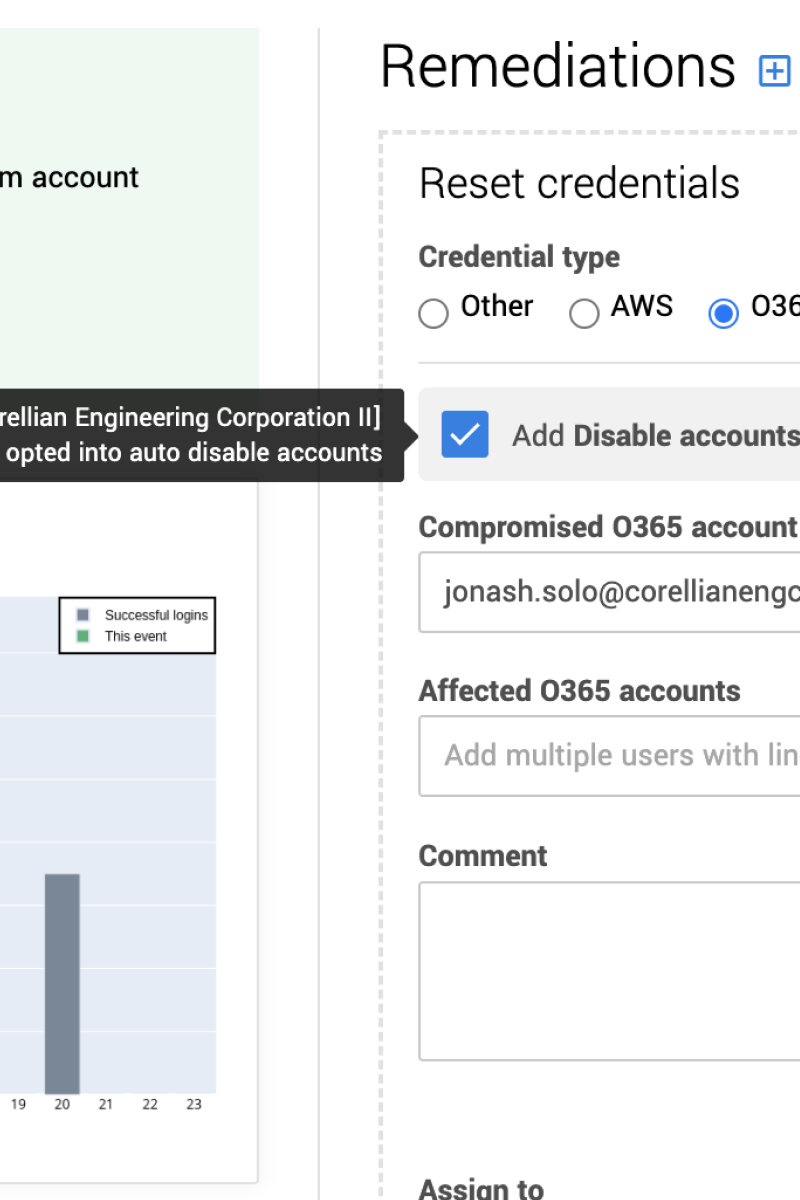Click the green This event legend swatch

83,636
